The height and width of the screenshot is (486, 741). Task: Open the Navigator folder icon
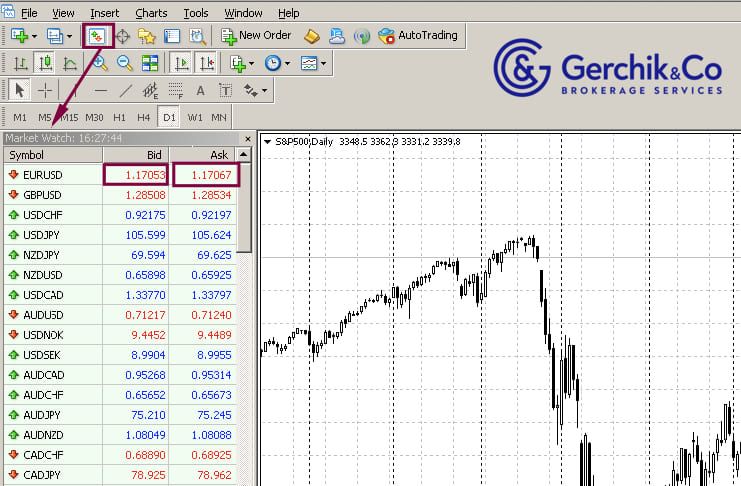pos(147,36)
